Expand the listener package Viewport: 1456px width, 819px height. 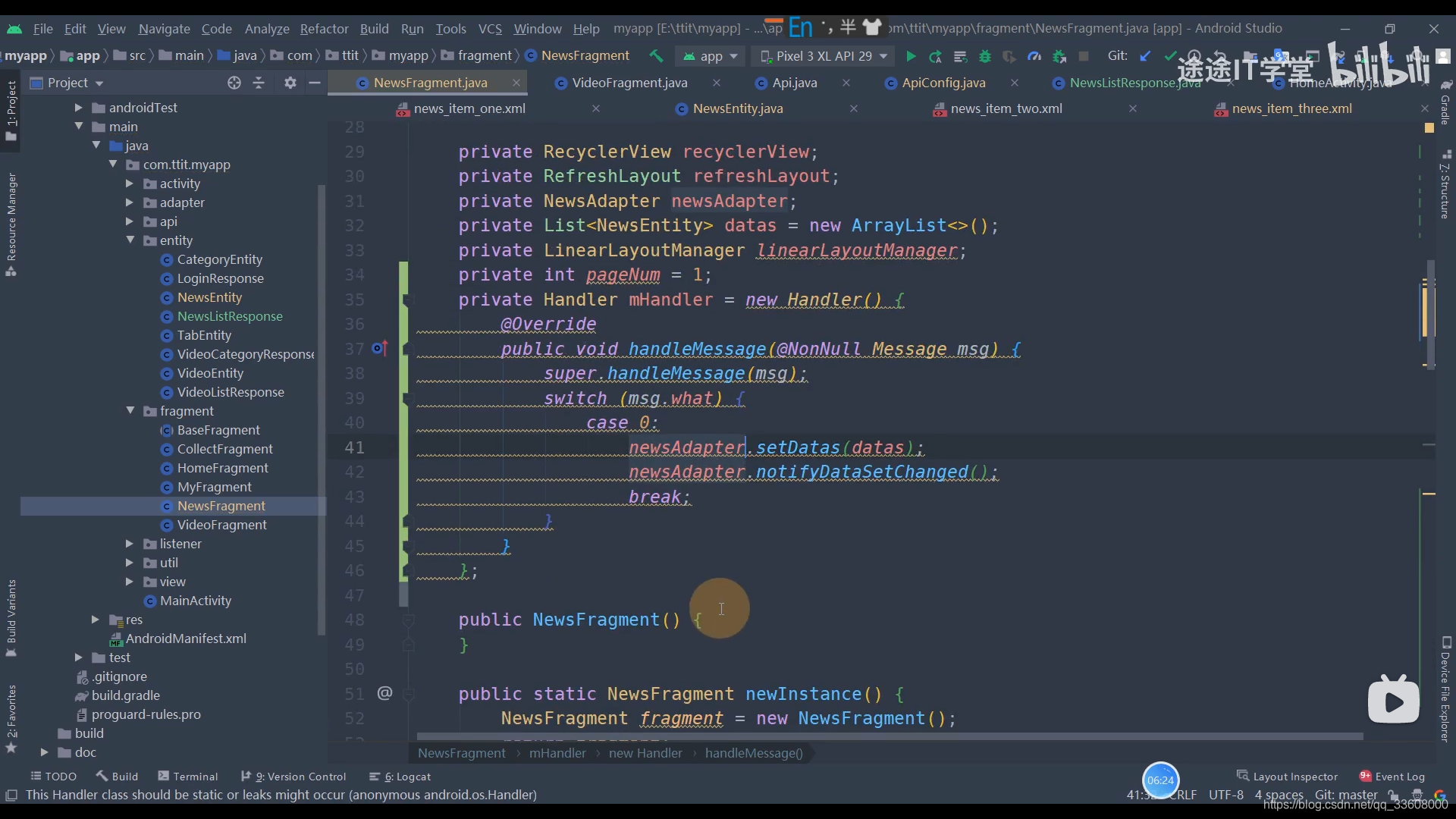pyautogui.click(x=129, y=544)
